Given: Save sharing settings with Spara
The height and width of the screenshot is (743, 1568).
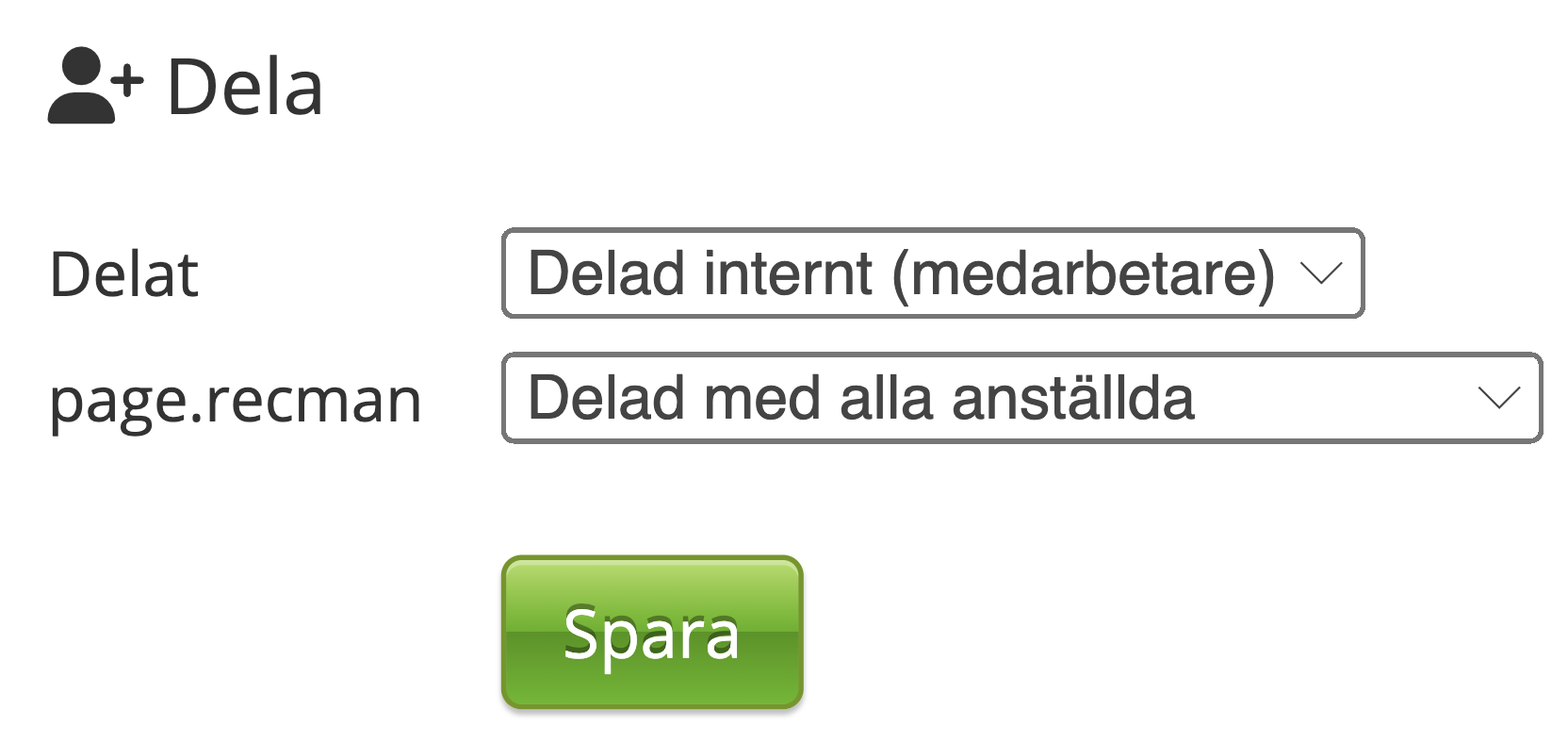Looking at the screenshot, I should click(651, 632).
